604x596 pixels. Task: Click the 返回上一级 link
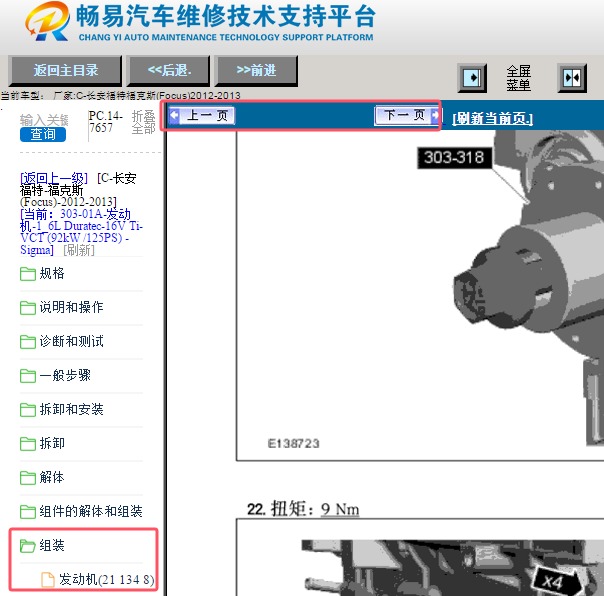coord(54,178)
